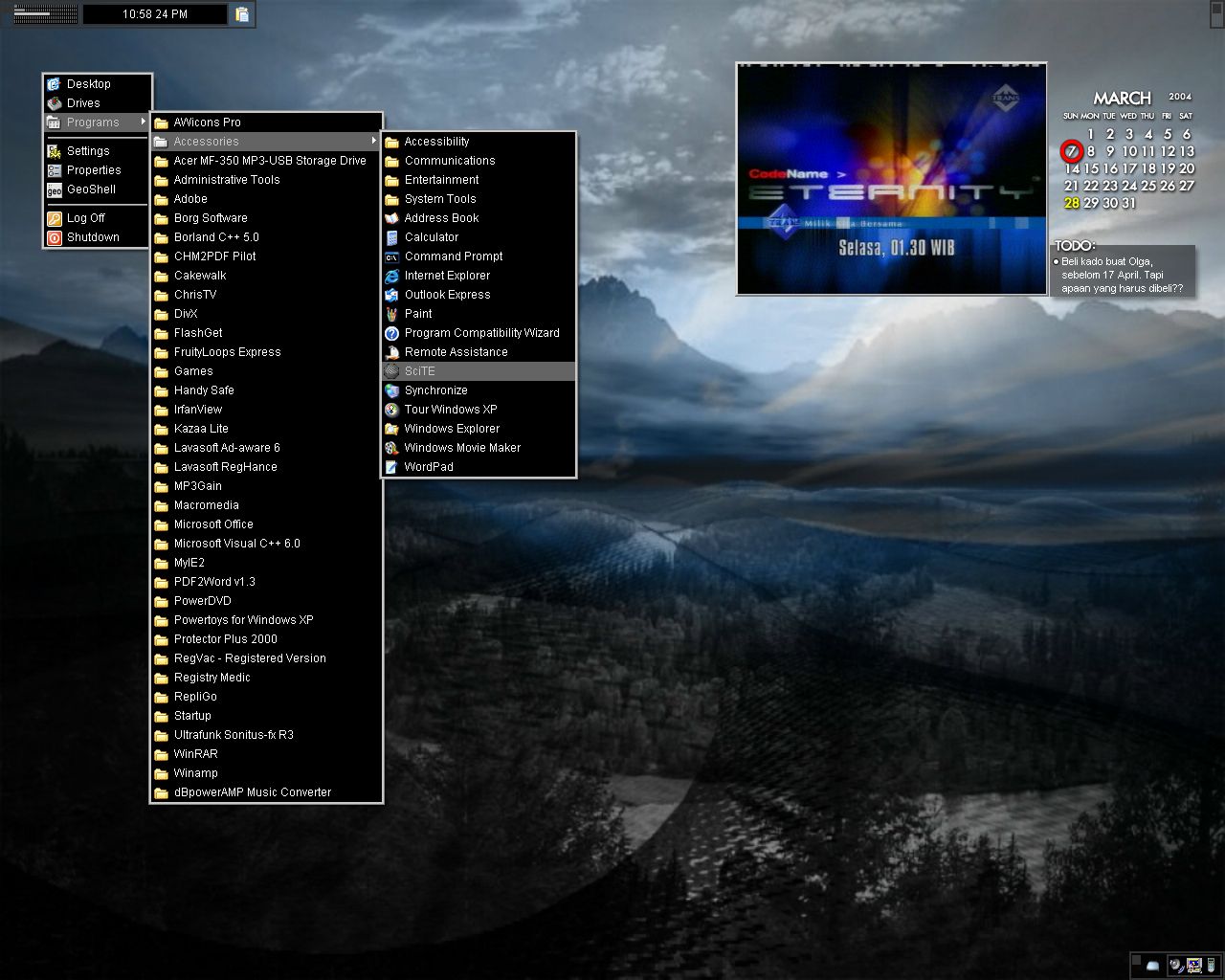
Task: Click the Log Off key icon
Action: pos(55,218)
